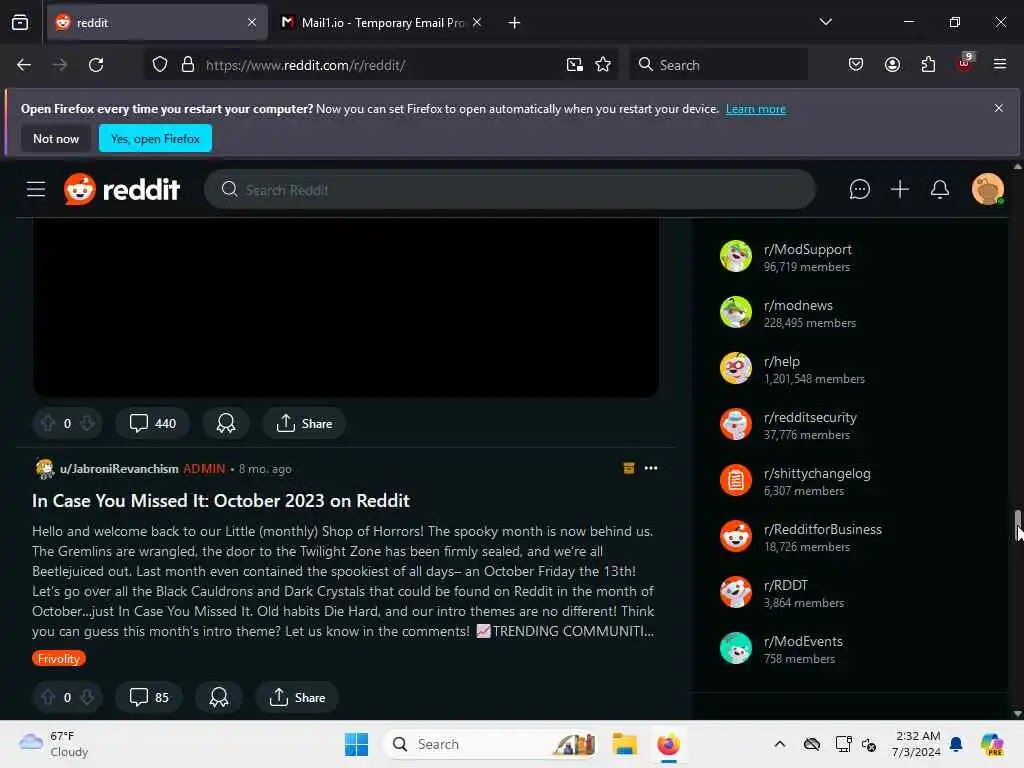Show site security padlock information
This screenshot has width=1024, height=768.
(x=188, y=65)
